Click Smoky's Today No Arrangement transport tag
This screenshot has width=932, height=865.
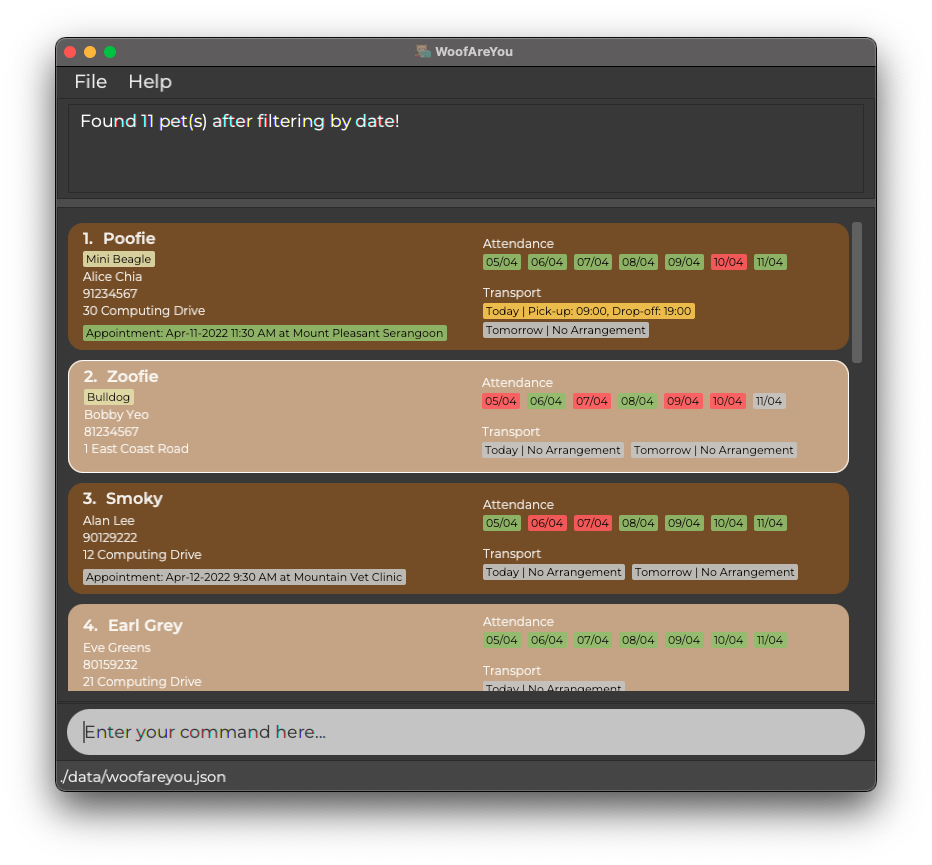coord(552,572)
